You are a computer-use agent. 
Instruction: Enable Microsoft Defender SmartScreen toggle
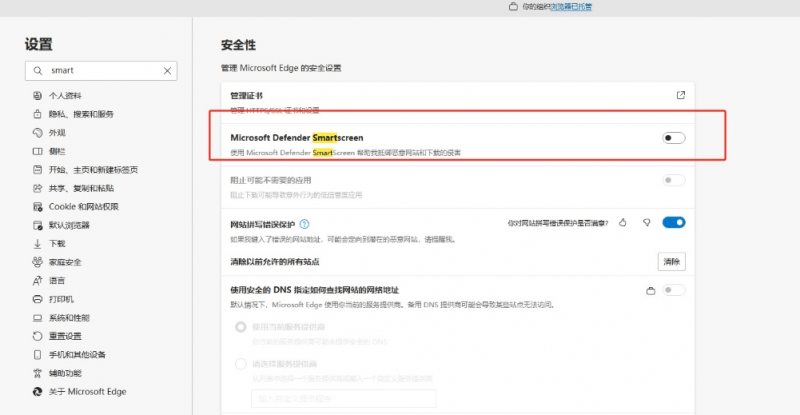pos(674,138)
